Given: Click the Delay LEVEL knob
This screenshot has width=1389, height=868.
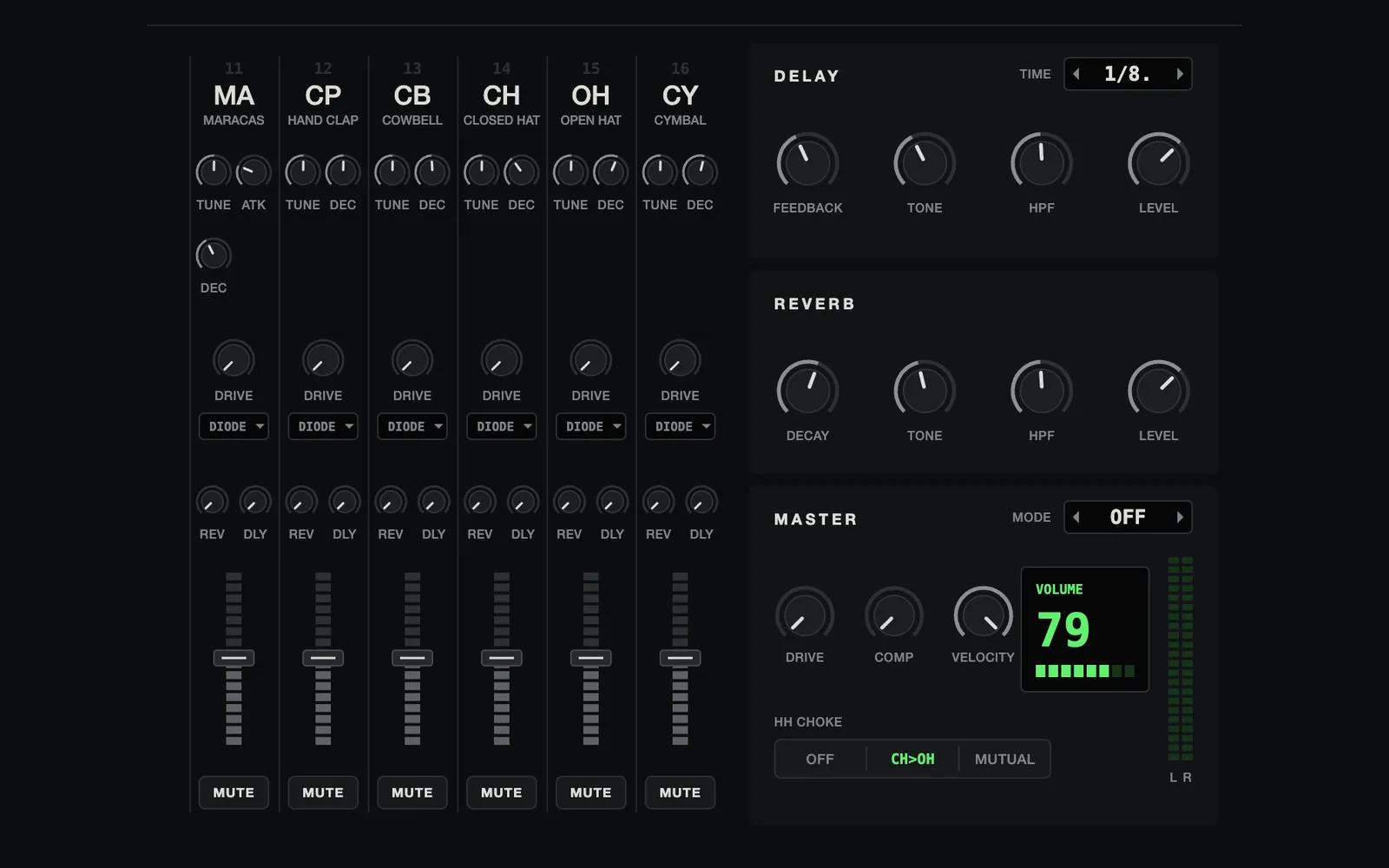Looking at the screenshot, I should click(x=1158, y=162).
